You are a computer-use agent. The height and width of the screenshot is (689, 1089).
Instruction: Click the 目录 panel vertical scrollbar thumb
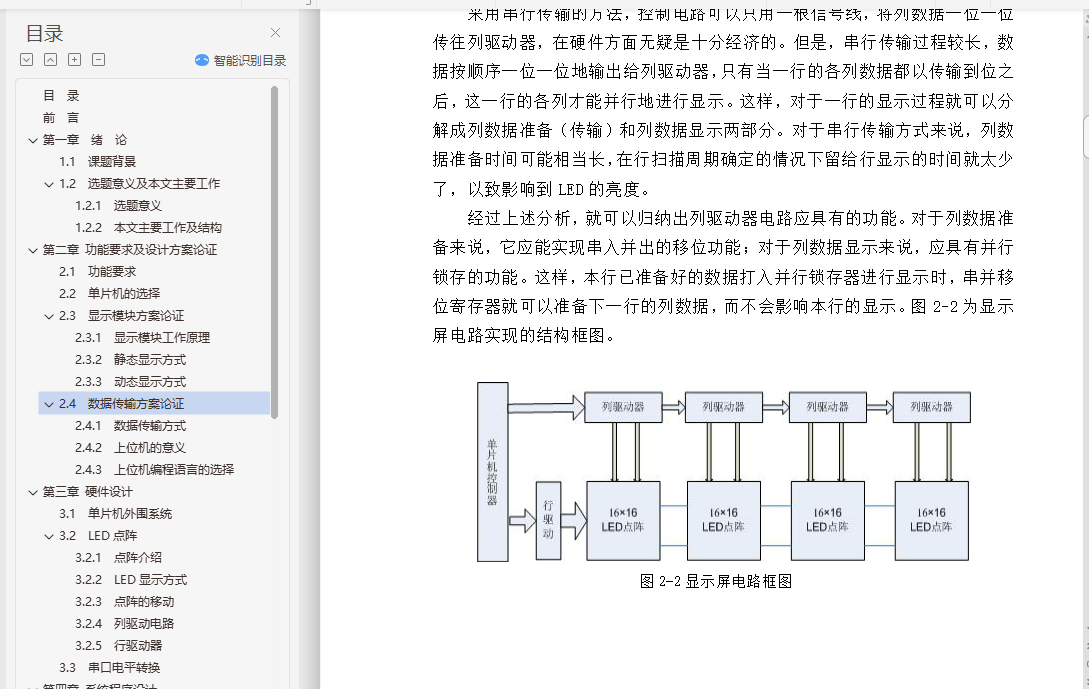pos(274,252)
